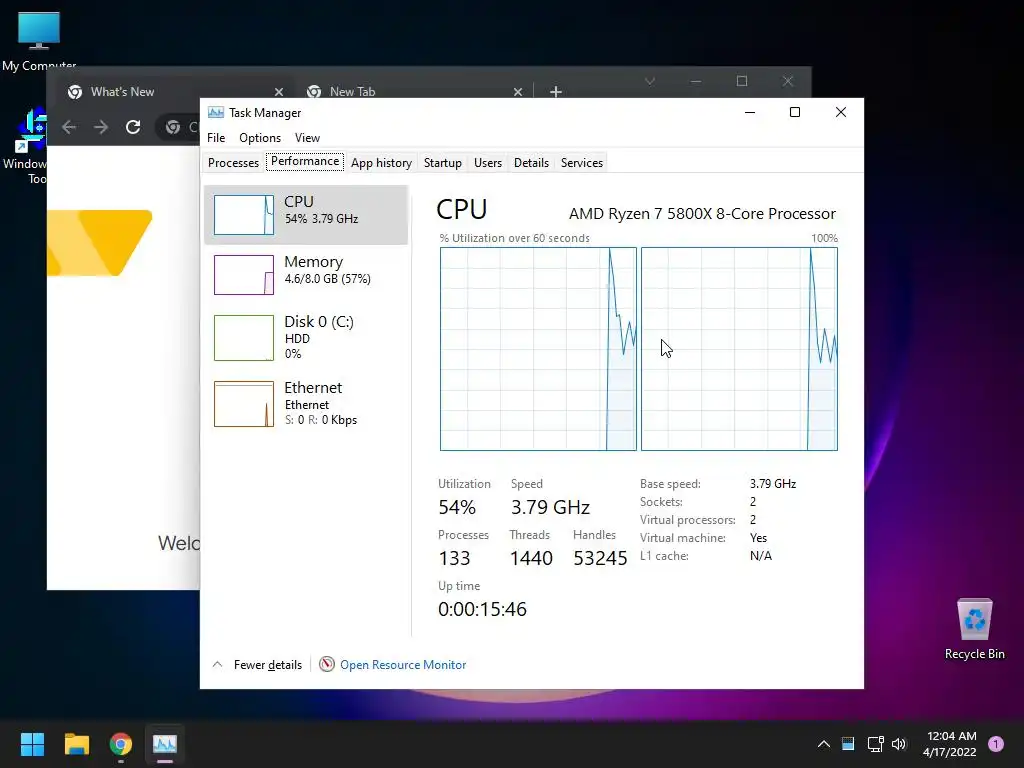Image resolution: width=1024 pixels, height=768 pixels.
Task: Click the Handles value 53245
Action: pyautogui.click(x=600, y=558)
